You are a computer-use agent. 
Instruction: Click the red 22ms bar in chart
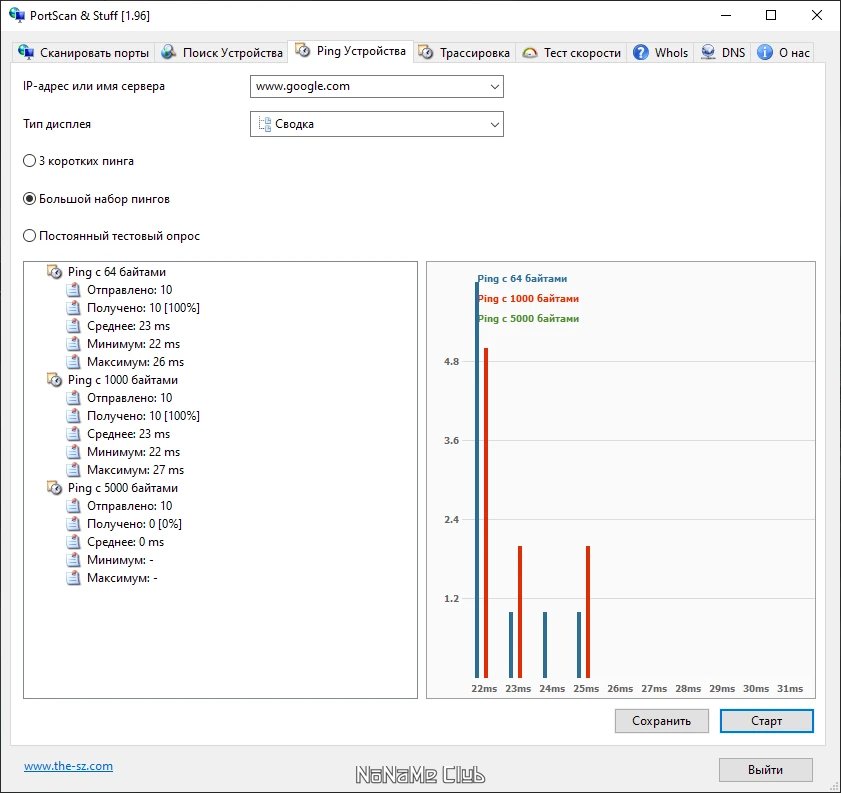click(486, 513)
